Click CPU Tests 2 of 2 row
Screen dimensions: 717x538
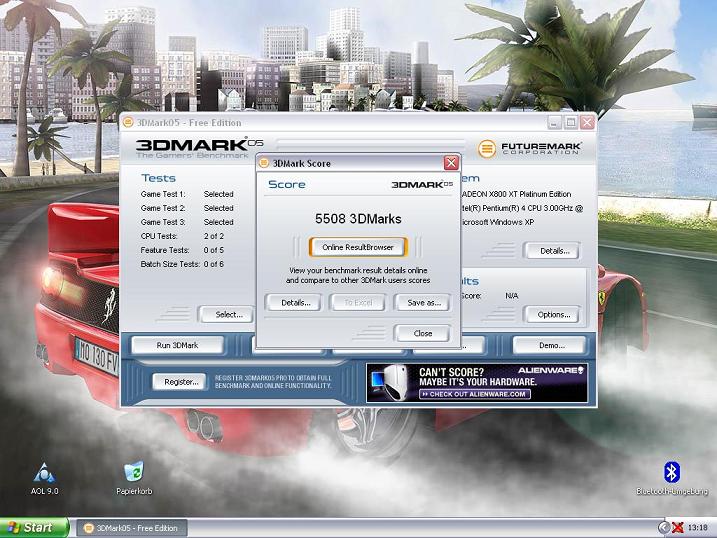(x=182, y=236)
